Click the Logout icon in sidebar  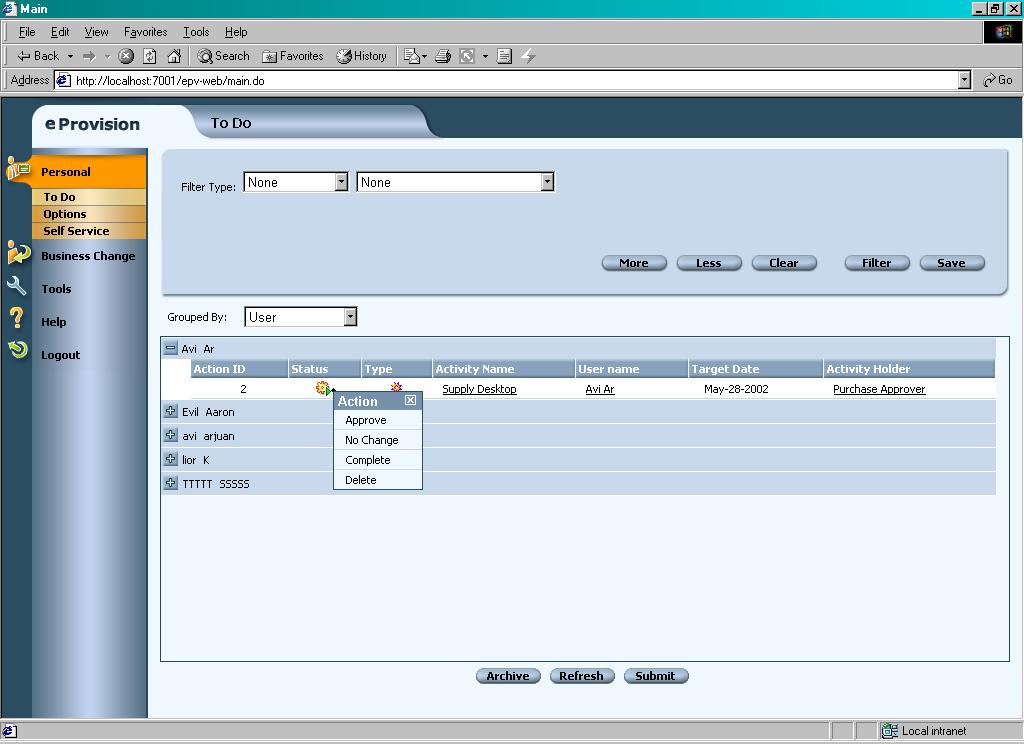point(17,350)
